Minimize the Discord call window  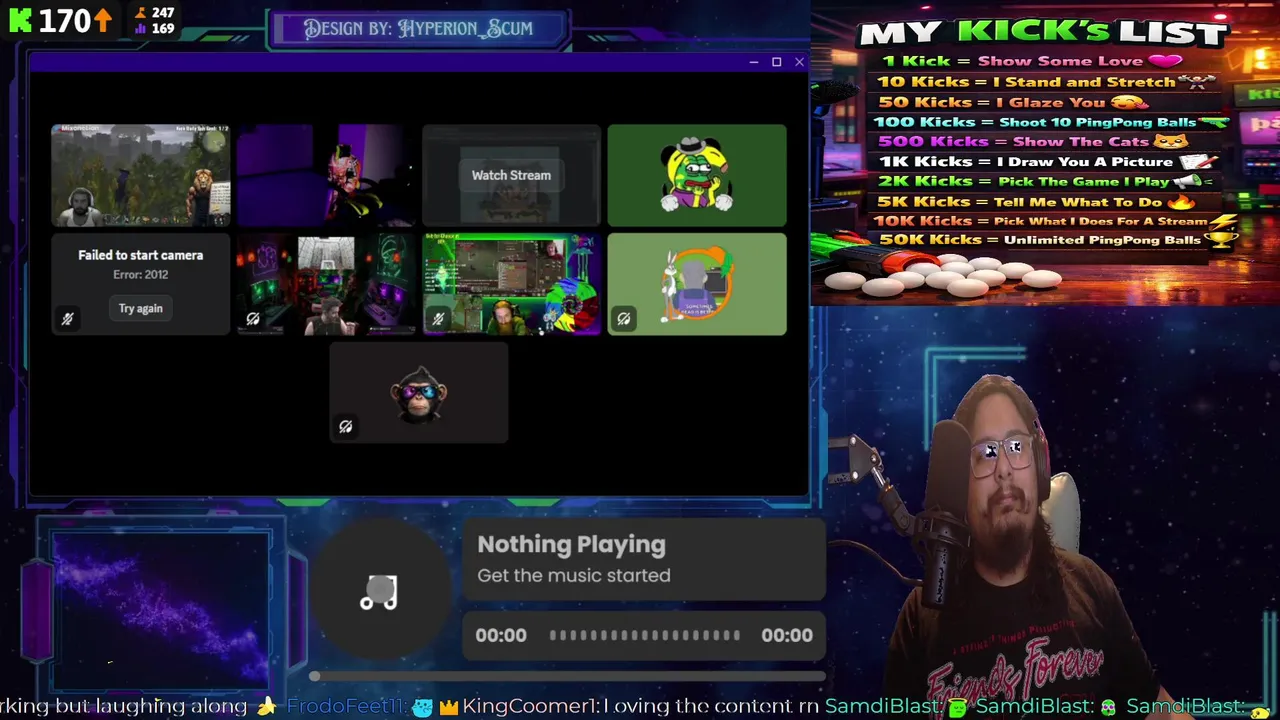pyautogui.click(x=753, y=62)
